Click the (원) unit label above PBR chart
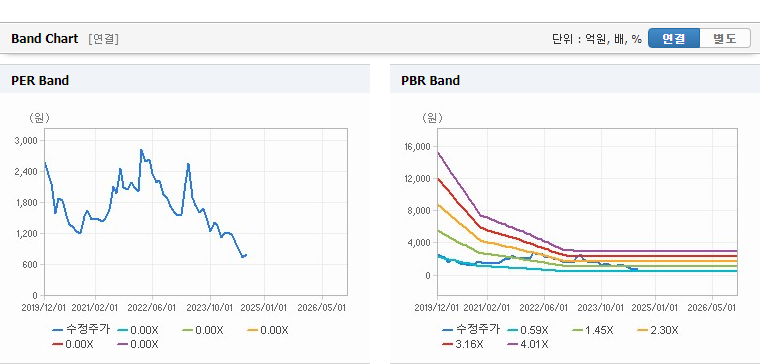 pos(432,117)
